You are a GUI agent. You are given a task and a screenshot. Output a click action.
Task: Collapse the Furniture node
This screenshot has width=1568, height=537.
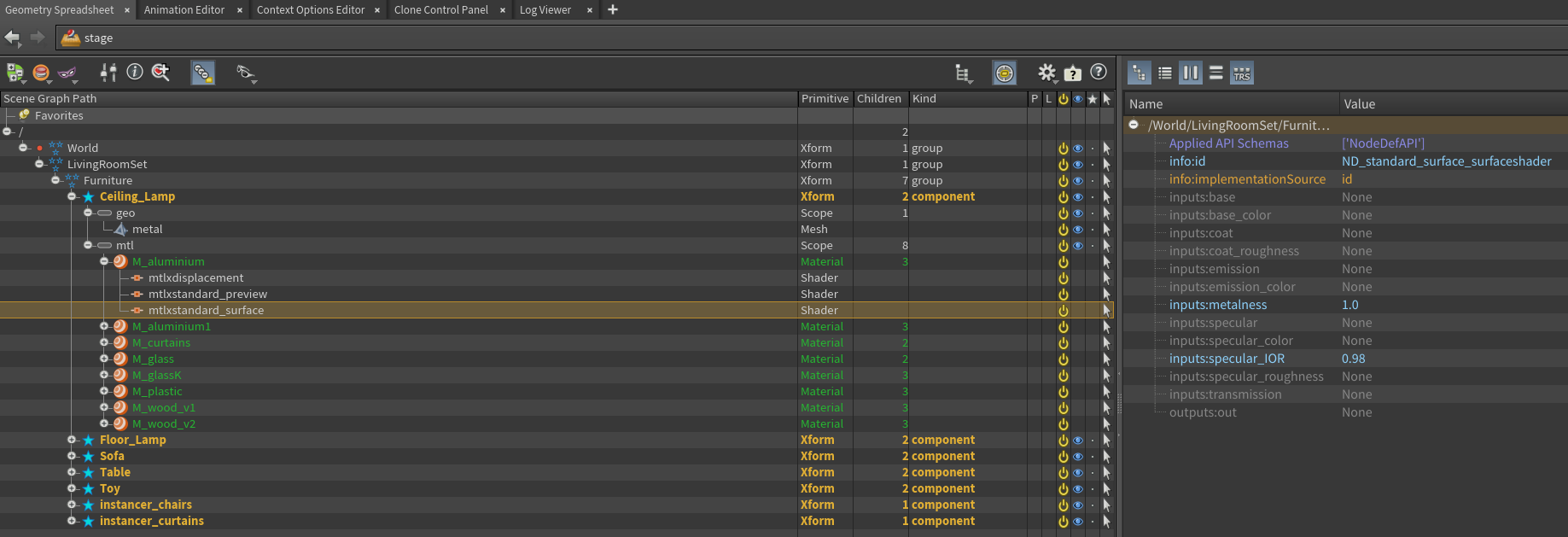pyautogui.click(x=55, y=180)
